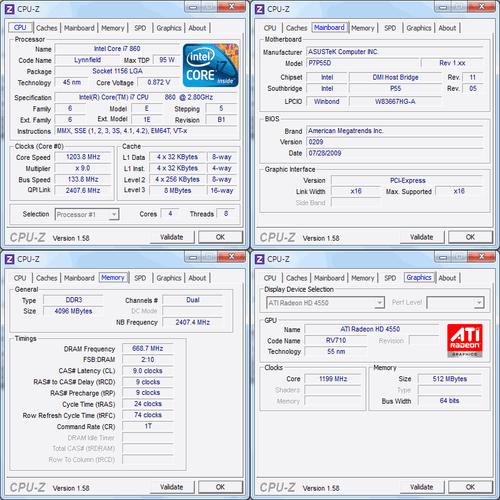Click Validate in the Mainboard window

[x=422, y=237]
